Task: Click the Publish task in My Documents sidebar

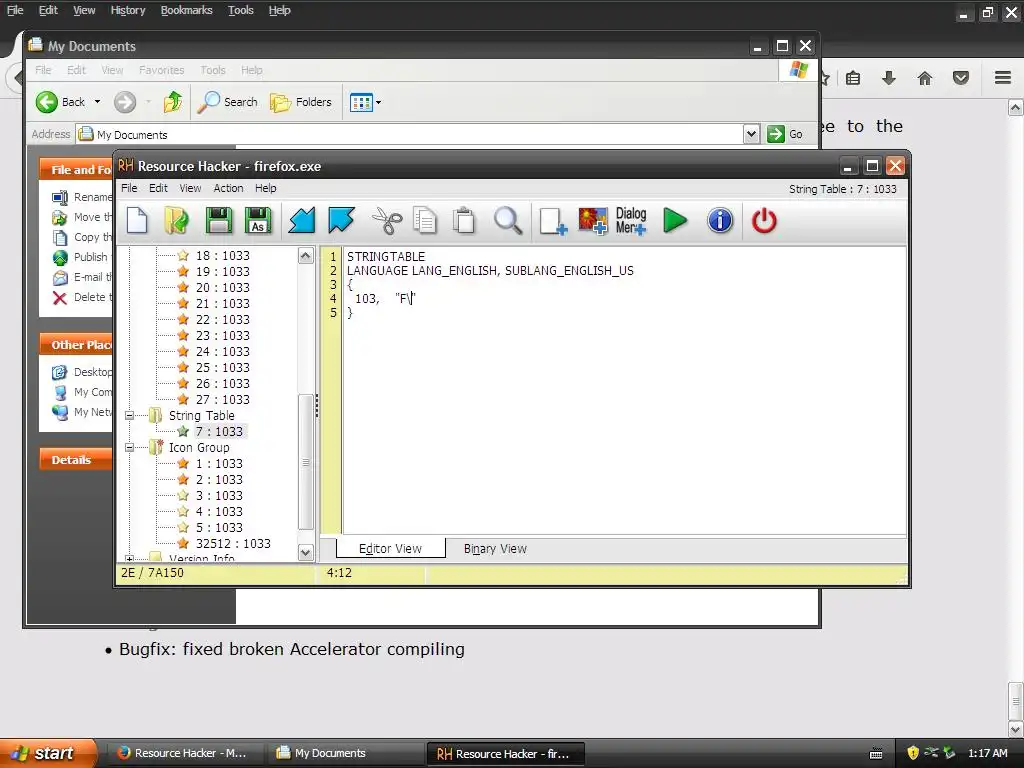Action: coord(80,257)
